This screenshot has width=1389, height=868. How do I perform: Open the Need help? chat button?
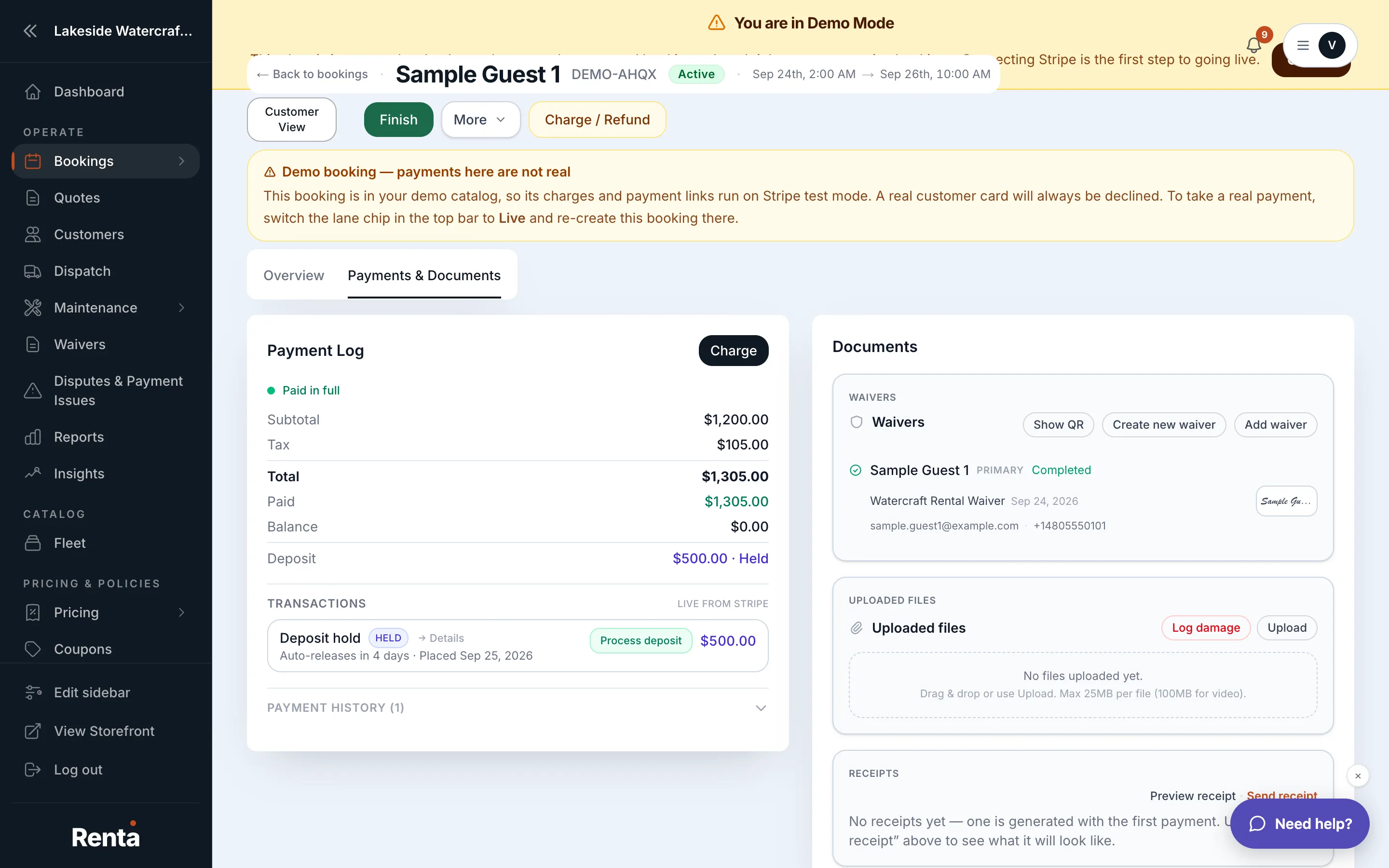pyautogui.click(x=1299, y=824)
